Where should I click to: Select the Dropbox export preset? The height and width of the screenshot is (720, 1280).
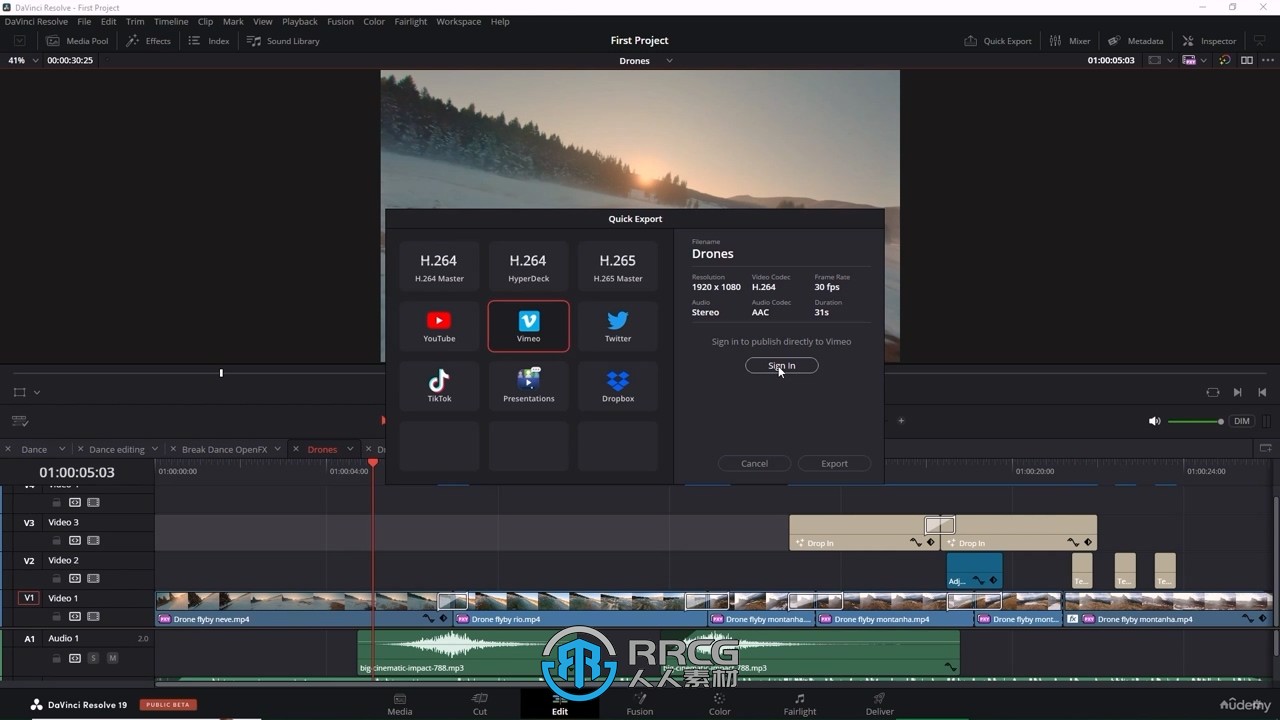click(618, 386)
